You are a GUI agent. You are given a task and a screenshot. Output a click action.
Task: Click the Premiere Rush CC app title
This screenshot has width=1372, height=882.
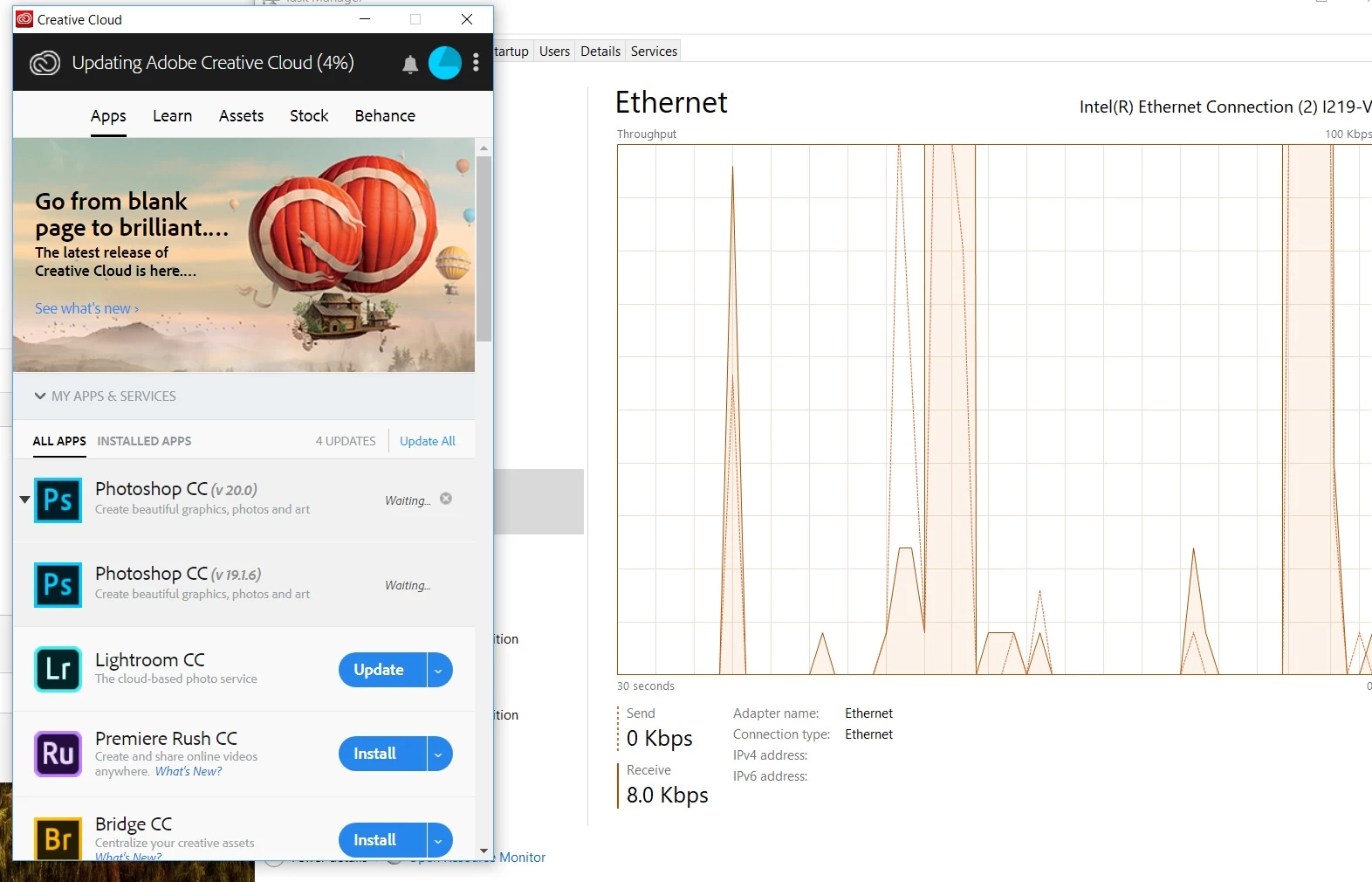tap(166, 739)
